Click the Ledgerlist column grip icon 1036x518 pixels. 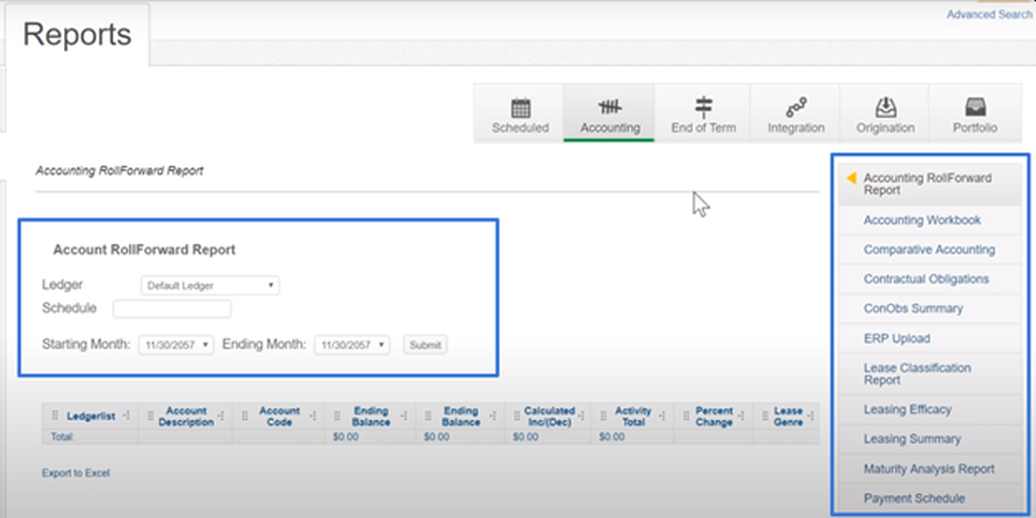[55, 415]
